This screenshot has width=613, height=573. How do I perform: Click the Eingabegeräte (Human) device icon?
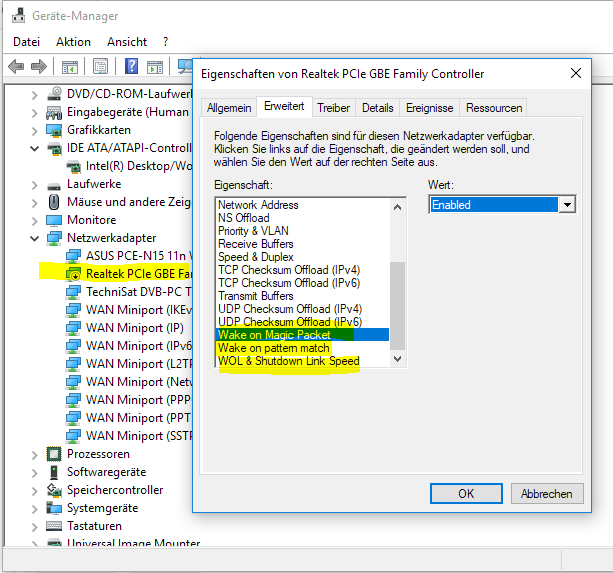[54, 112]
